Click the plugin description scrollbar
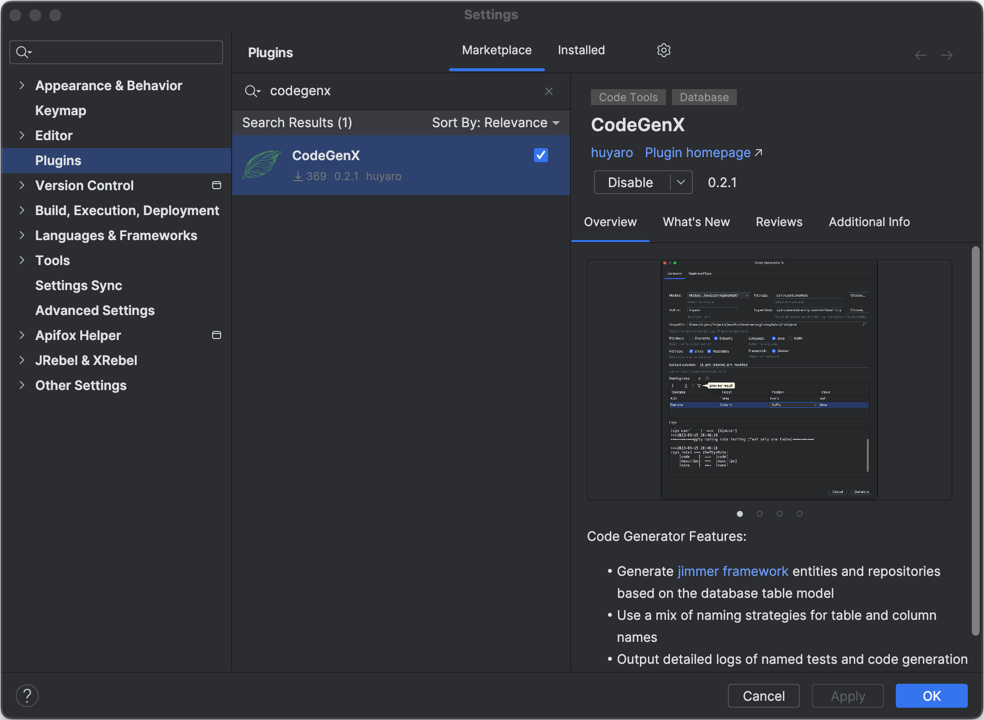The height and width of the screenshot is (720, 984). pyautogui.click(x=975, y=441)
